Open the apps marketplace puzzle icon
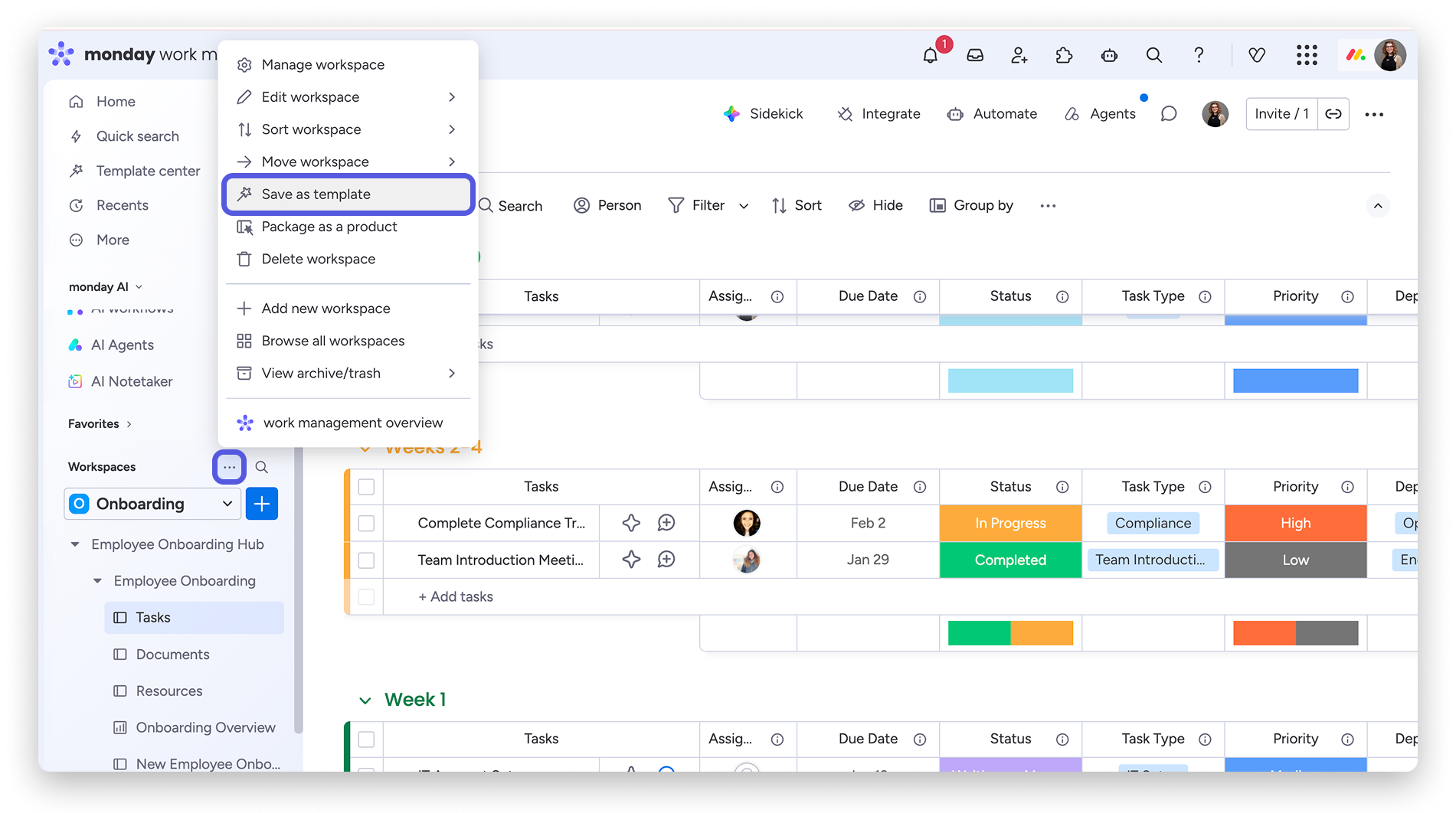 click(x=1064, y=55)
